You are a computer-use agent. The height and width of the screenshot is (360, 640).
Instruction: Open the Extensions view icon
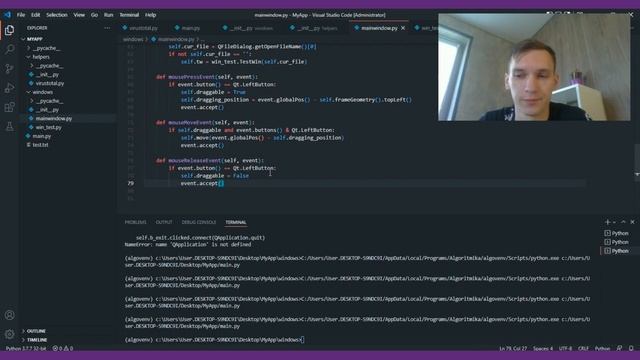click(x=9, y=107)
